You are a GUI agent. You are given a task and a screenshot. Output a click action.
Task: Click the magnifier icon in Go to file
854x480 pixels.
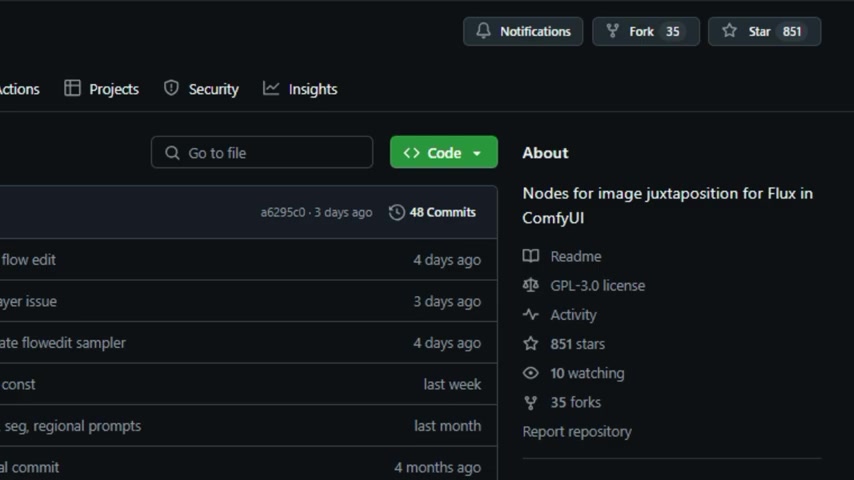pyautogui.click(x=172, y=153)
